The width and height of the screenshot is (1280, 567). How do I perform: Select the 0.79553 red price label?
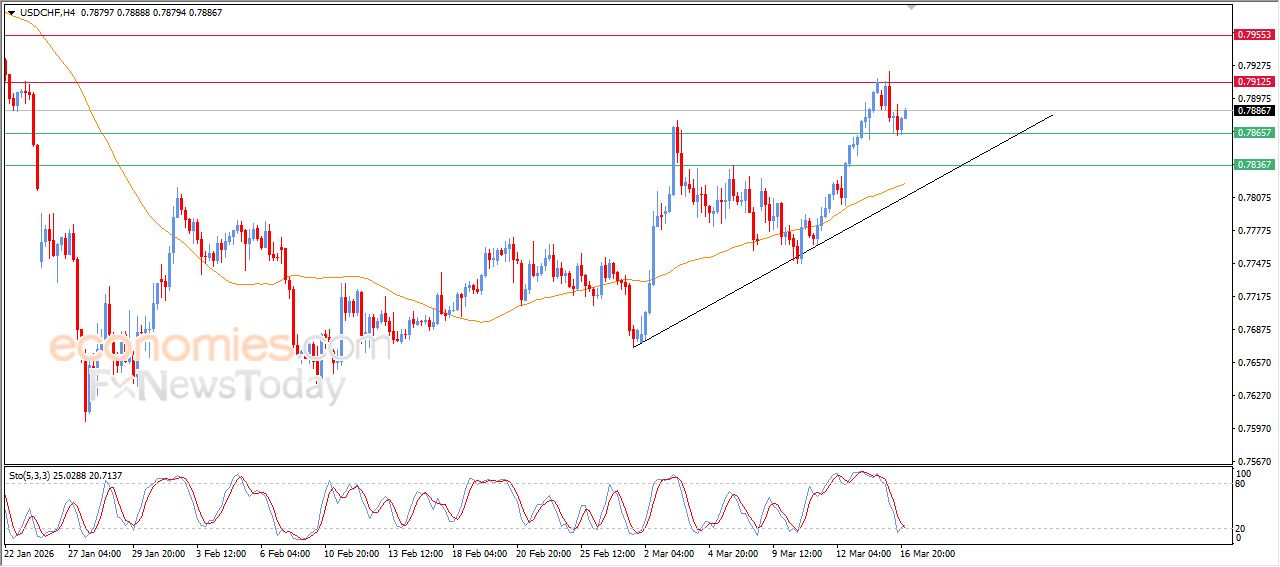(x=1254, y=35)
